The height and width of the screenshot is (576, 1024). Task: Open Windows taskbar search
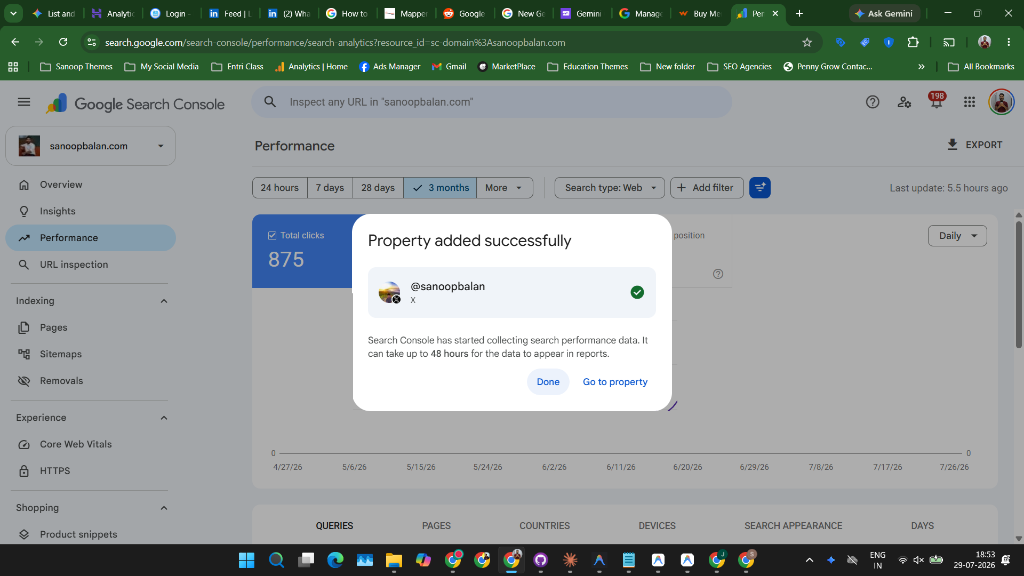pos(276,560)
